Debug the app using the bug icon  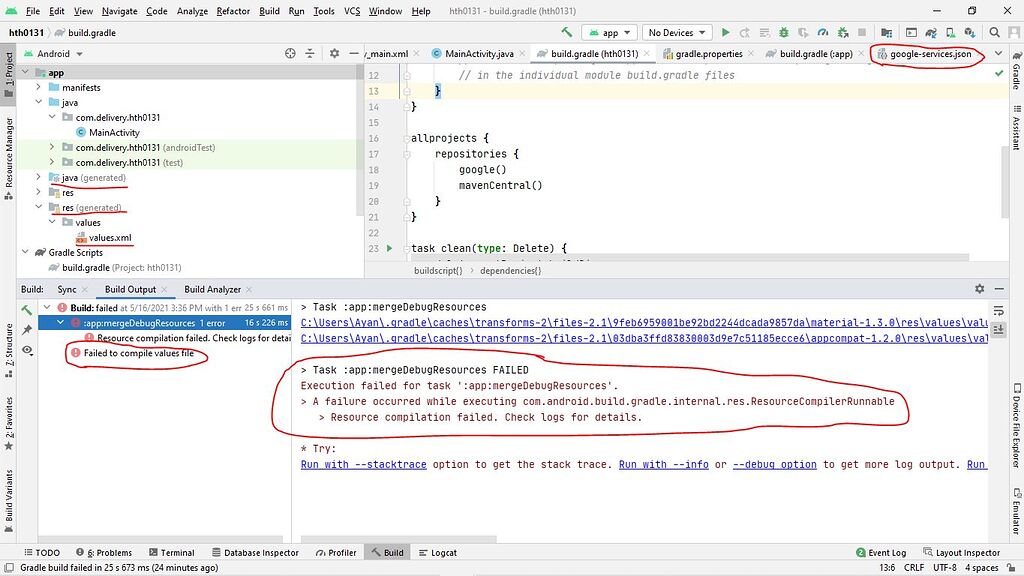tap(783, 32)
